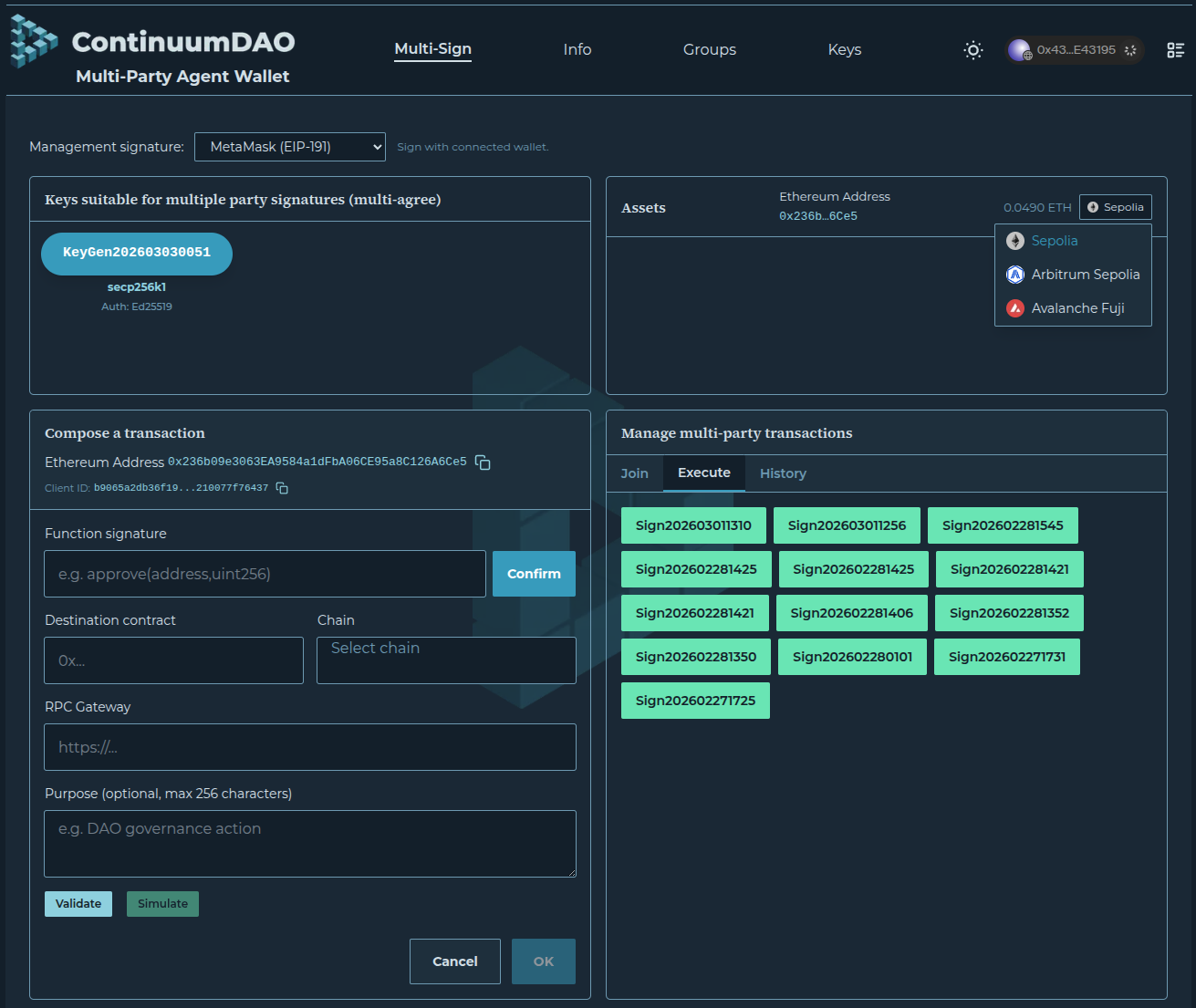The height and width of the screenshot is (1008, 1196).
Task: Copy the Ethereum Address using copy icon
Action: [483, 462]
